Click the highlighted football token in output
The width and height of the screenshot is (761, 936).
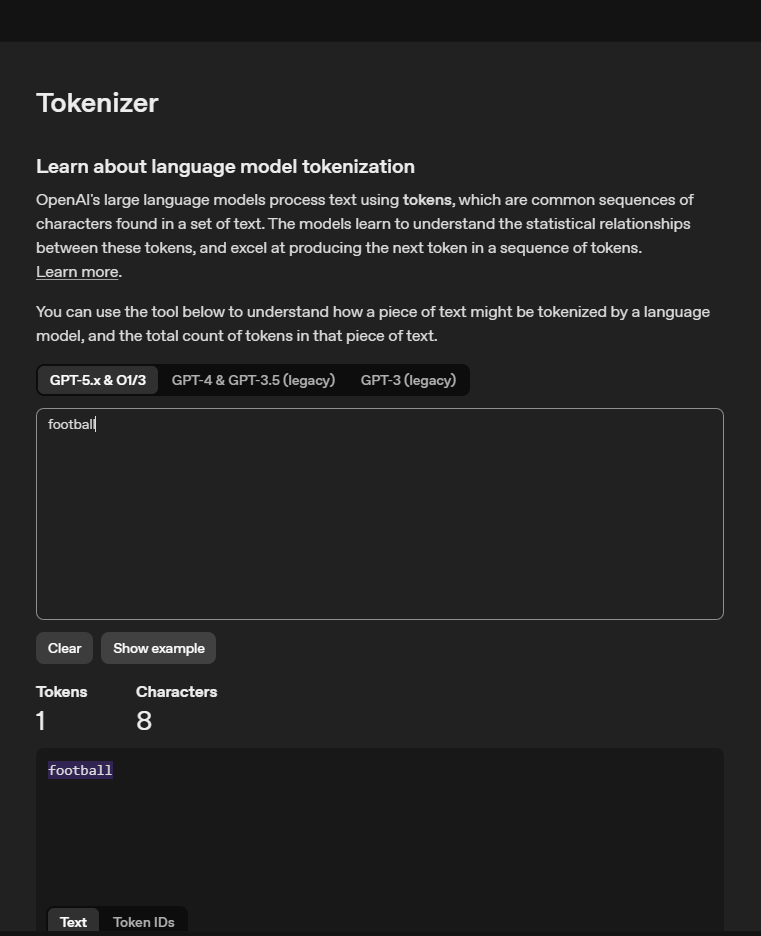coord(80,770)
